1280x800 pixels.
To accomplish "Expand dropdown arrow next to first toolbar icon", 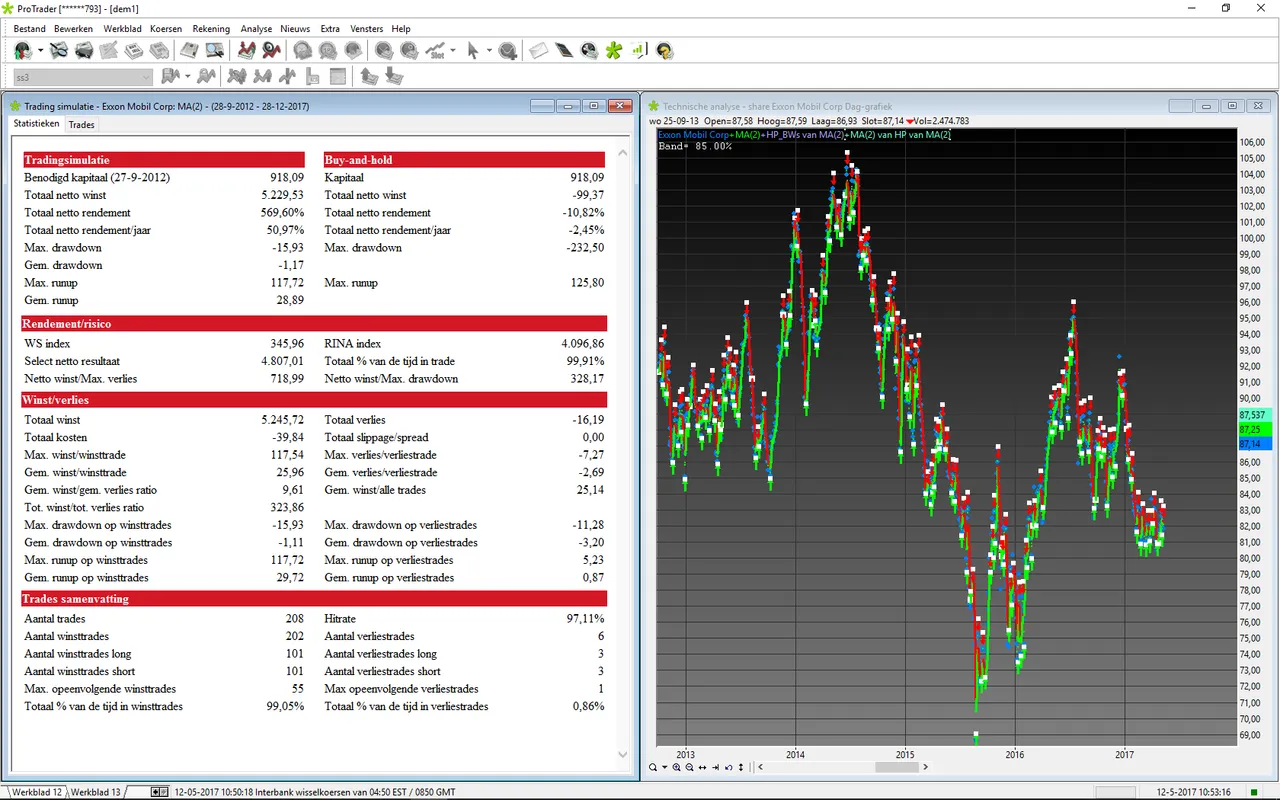I will 40,50.
